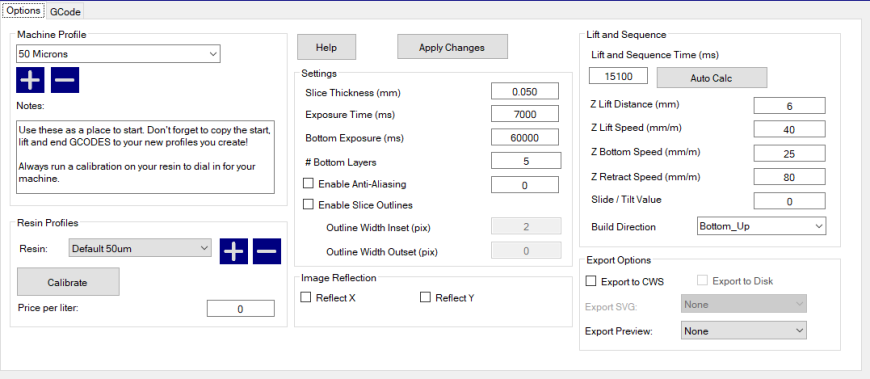Viewport: 870px width, 379px height.
Task: Click the 'Z Retract Speed (mm/m)' label
Action: (646, 177)
